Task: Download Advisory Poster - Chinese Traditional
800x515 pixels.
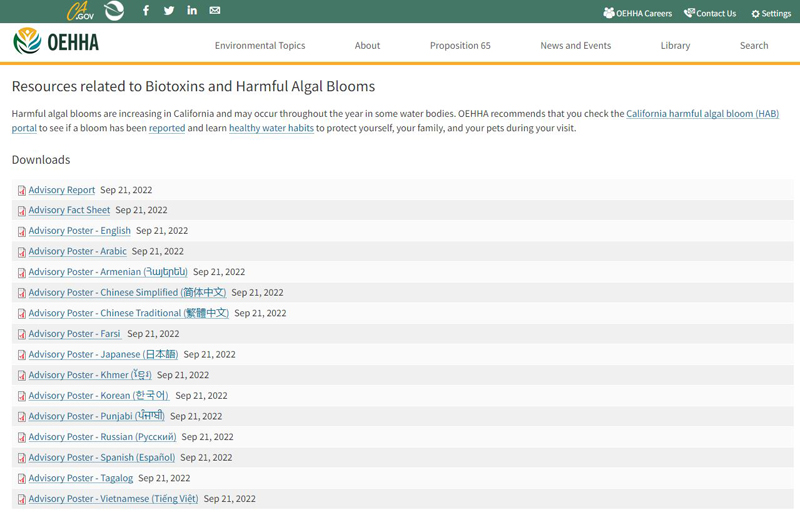Action: point(129,313)
